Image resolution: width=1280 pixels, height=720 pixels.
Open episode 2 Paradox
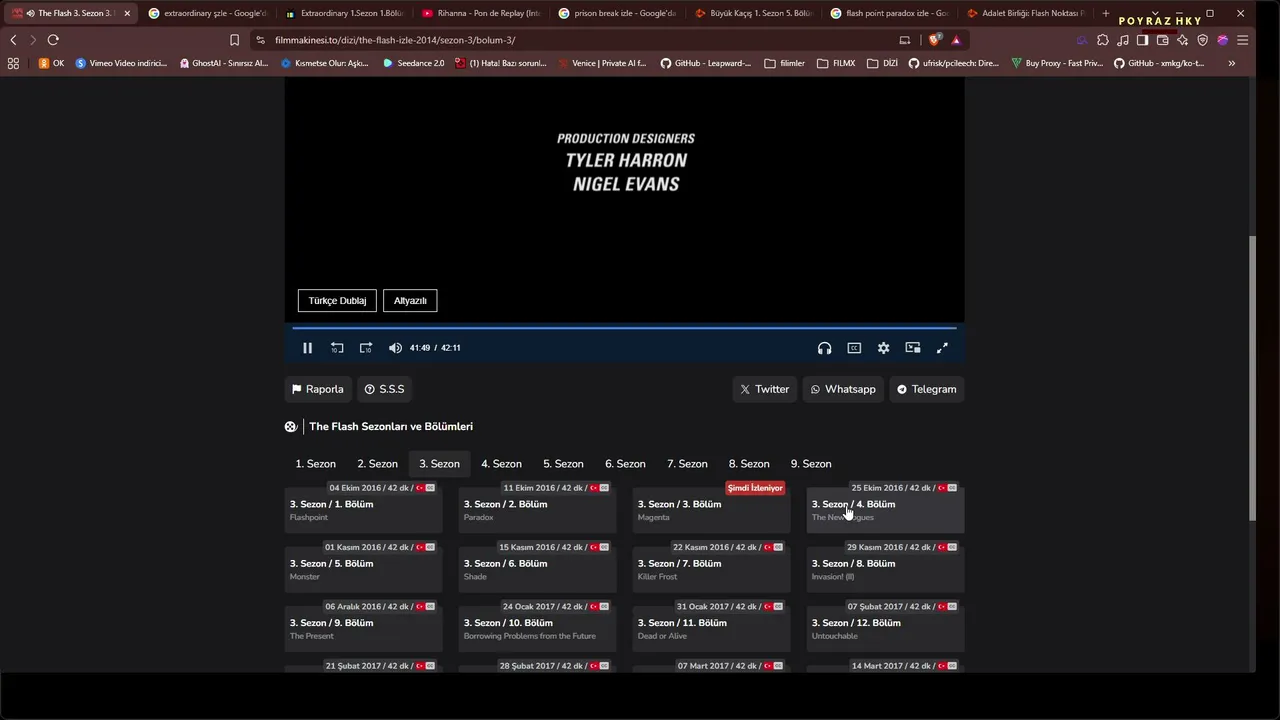click(x=538, y=510)
